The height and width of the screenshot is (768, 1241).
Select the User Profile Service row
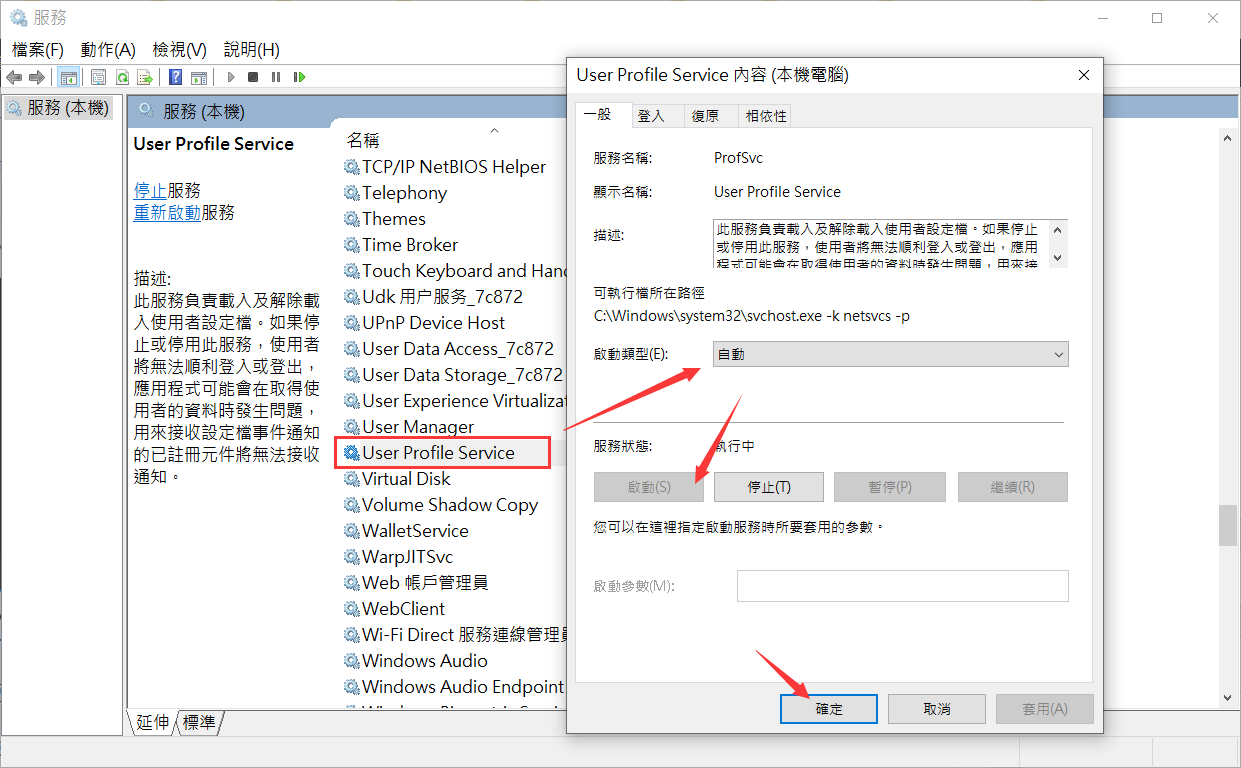443,453
